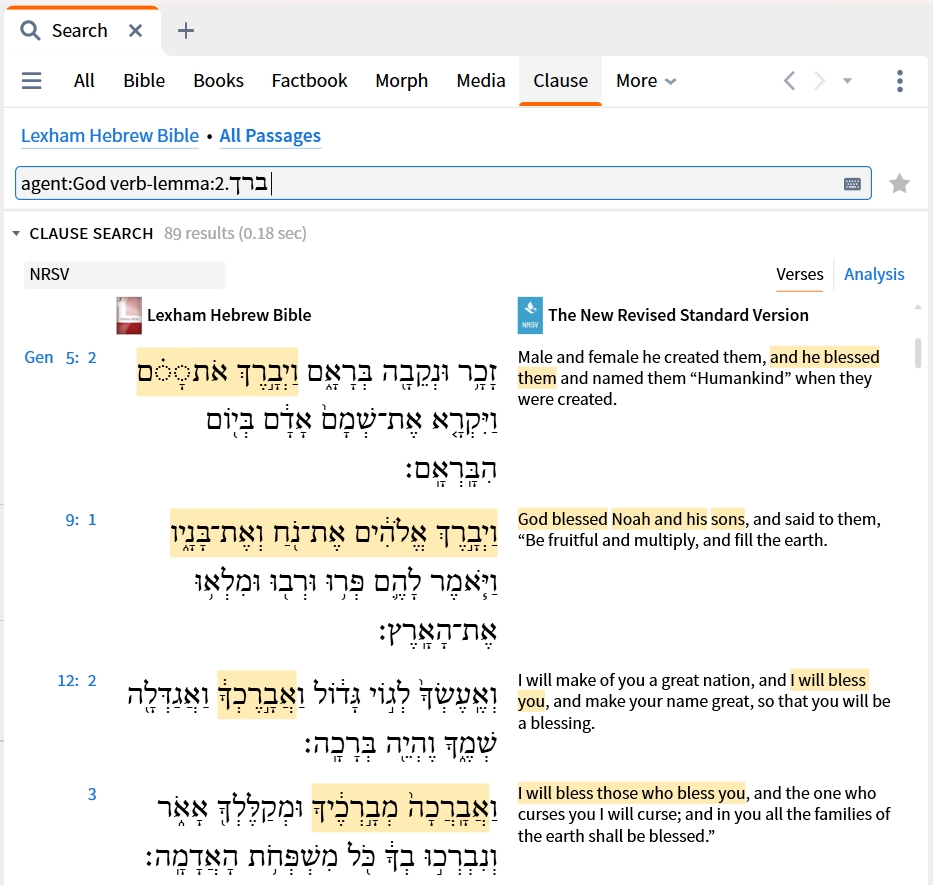The image size is (933, 885).
Task: Click the results scrollbar thumb
Action: (x=919, y=354)
